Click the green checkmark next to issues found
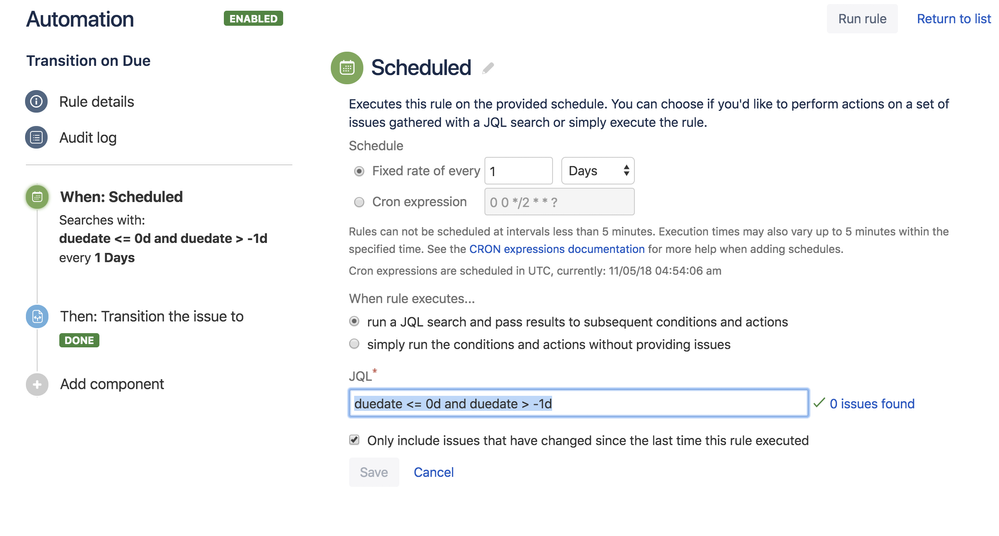Viewport: 999px width, 536px height. pyautogui.click(x=819, y=403)
